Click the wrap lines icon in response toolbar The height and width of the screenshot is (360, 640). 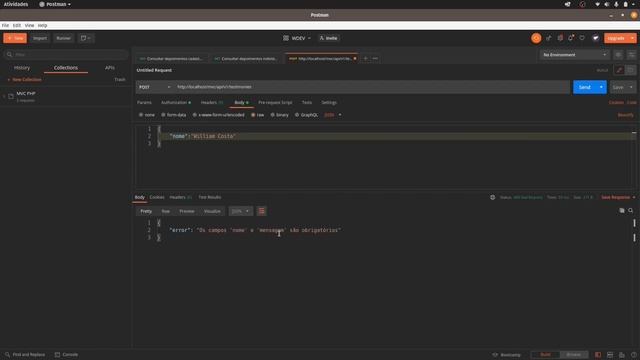pyautogui.click(x=262, y=211)
